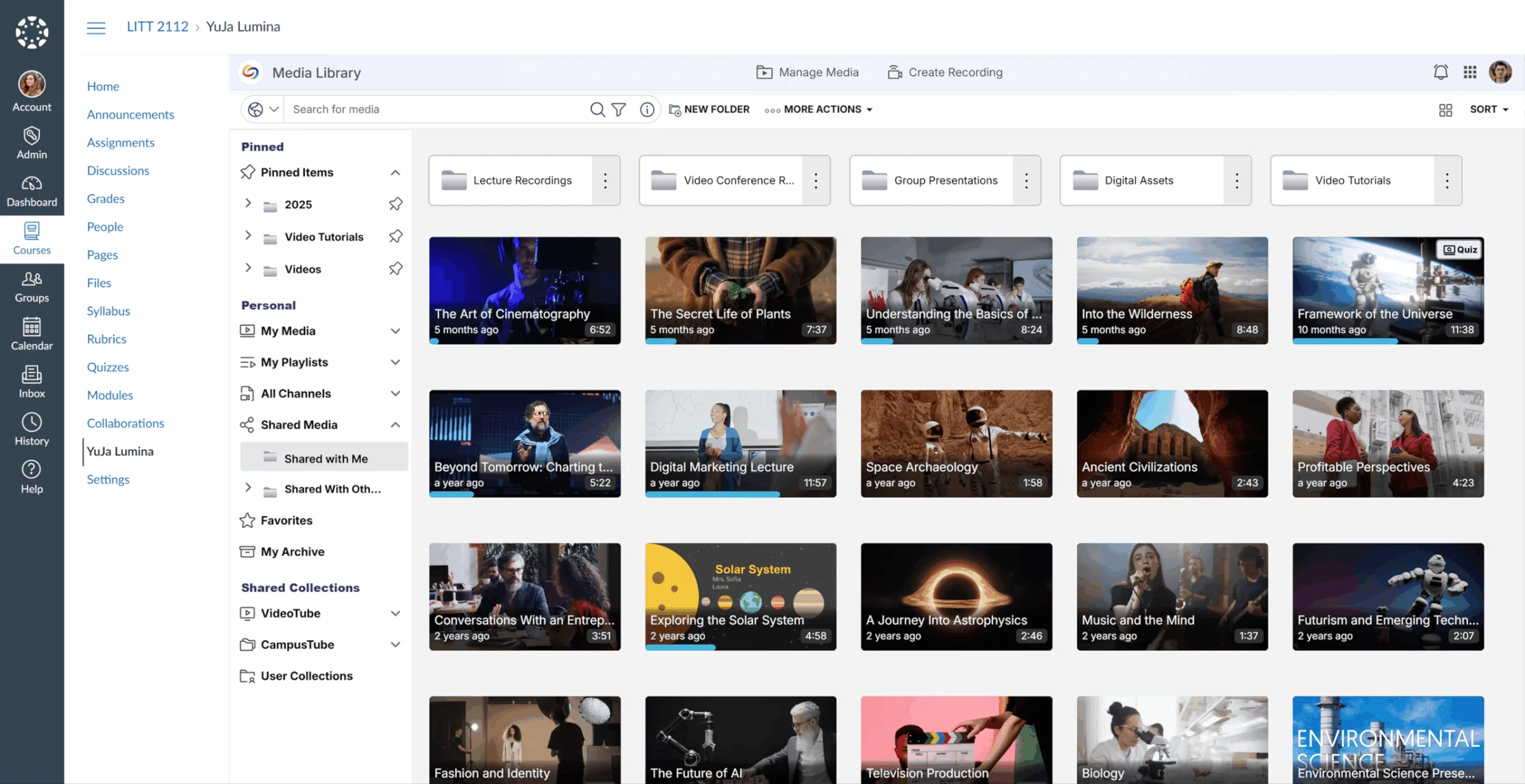1525x784 pixels.
Task: Switch to grid view icon
Action: (1446, 110)
